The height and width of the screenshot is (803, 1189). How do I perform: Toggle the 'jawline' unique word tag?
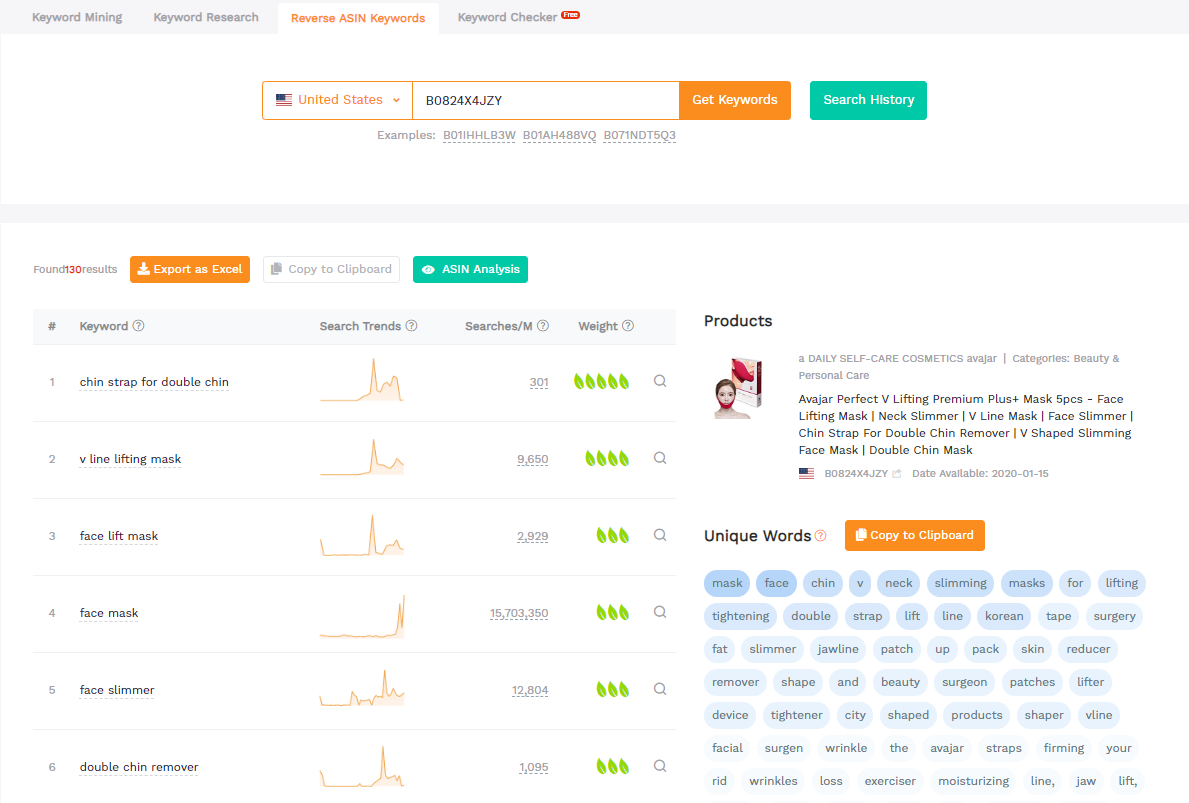(x=838, y=649)
